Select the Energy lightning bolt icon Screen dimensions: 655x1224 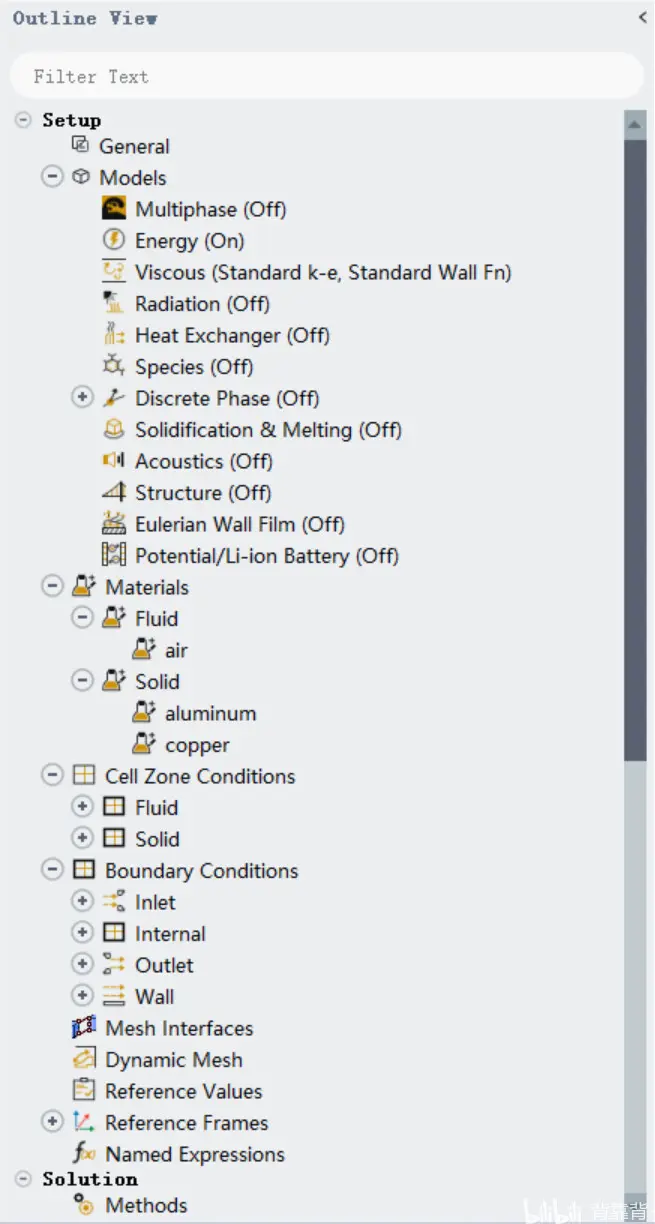pos(114,240)
